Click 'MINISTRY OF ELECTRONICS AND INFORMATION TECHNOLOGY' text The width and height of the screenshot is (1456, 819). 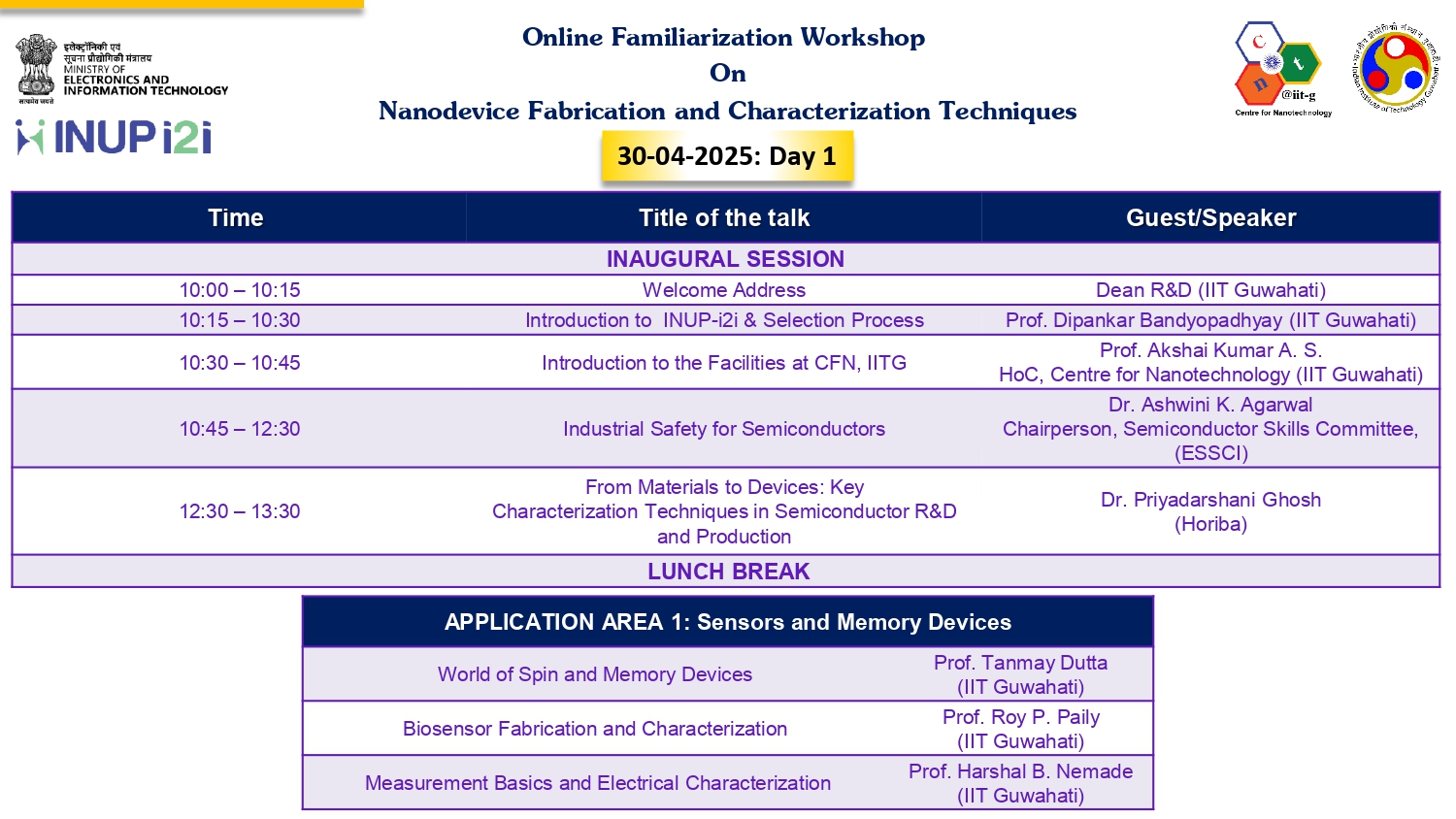[x=146, y=81]
